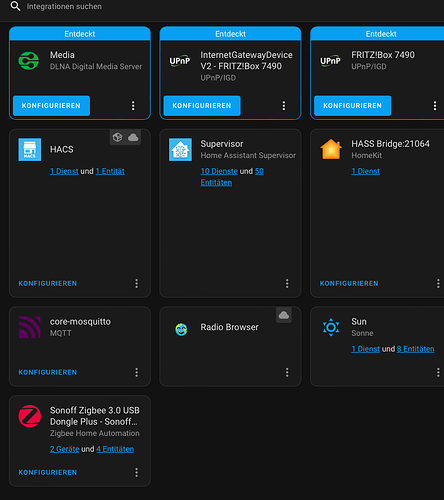Open the three-dot menu on core-mosquitto card
The height and width of the screenshot is (500, 444).
[136, 372]
